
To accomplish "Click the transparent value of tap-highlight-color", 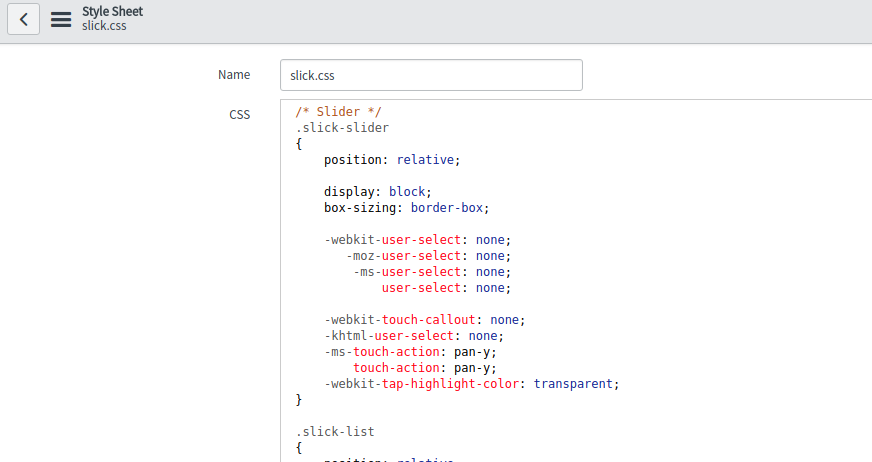I will 573,384.
